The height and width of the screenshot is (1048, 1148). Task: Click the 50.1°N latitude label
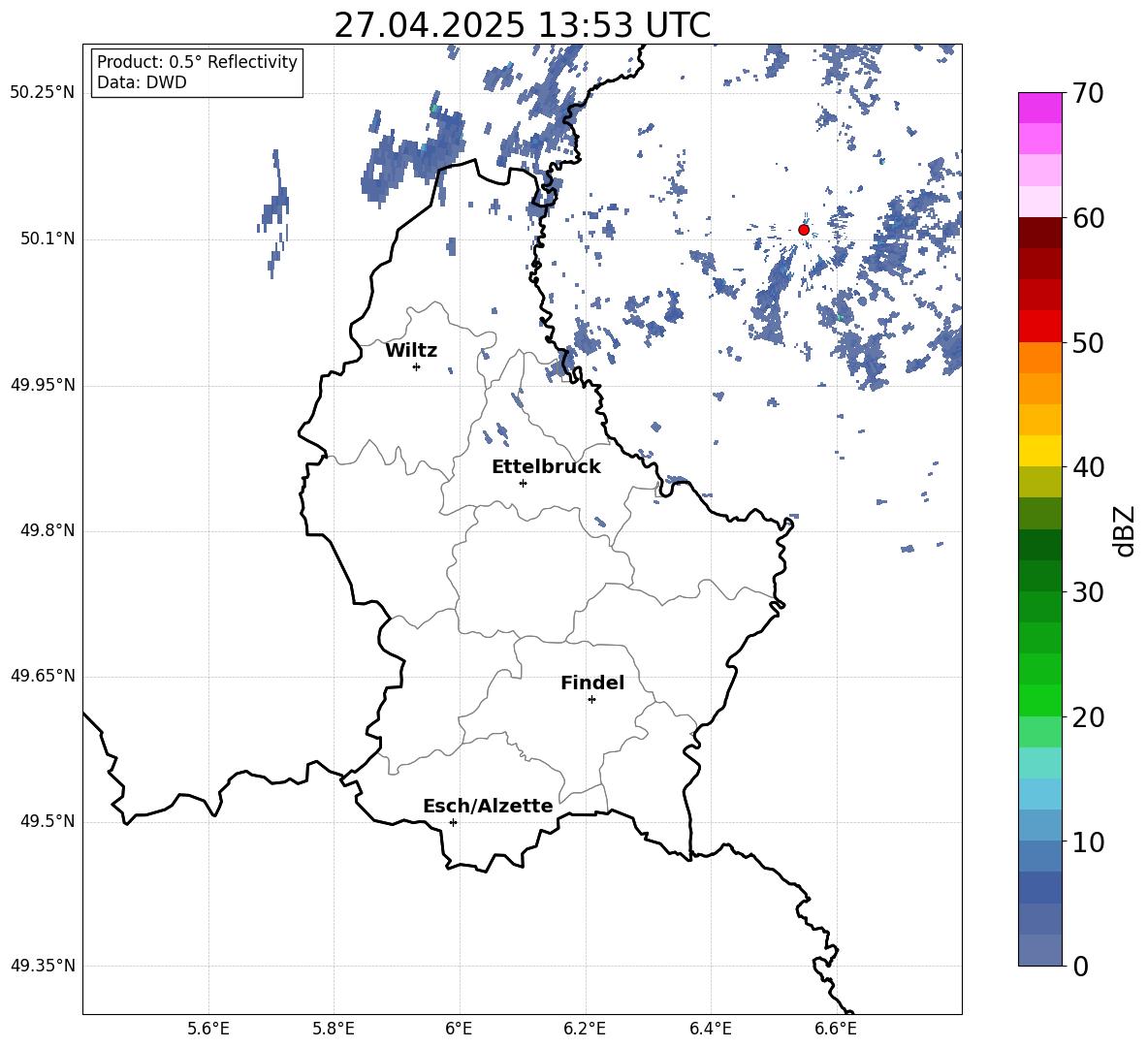[48, 239]
